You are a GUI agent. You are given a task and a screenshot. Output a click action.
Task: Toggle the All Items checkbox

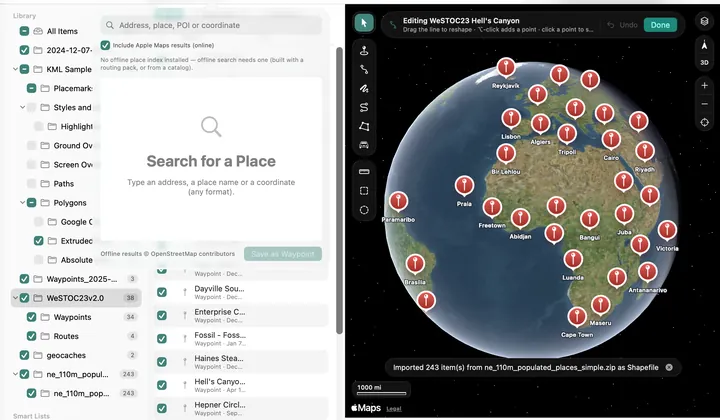[24, 31]
